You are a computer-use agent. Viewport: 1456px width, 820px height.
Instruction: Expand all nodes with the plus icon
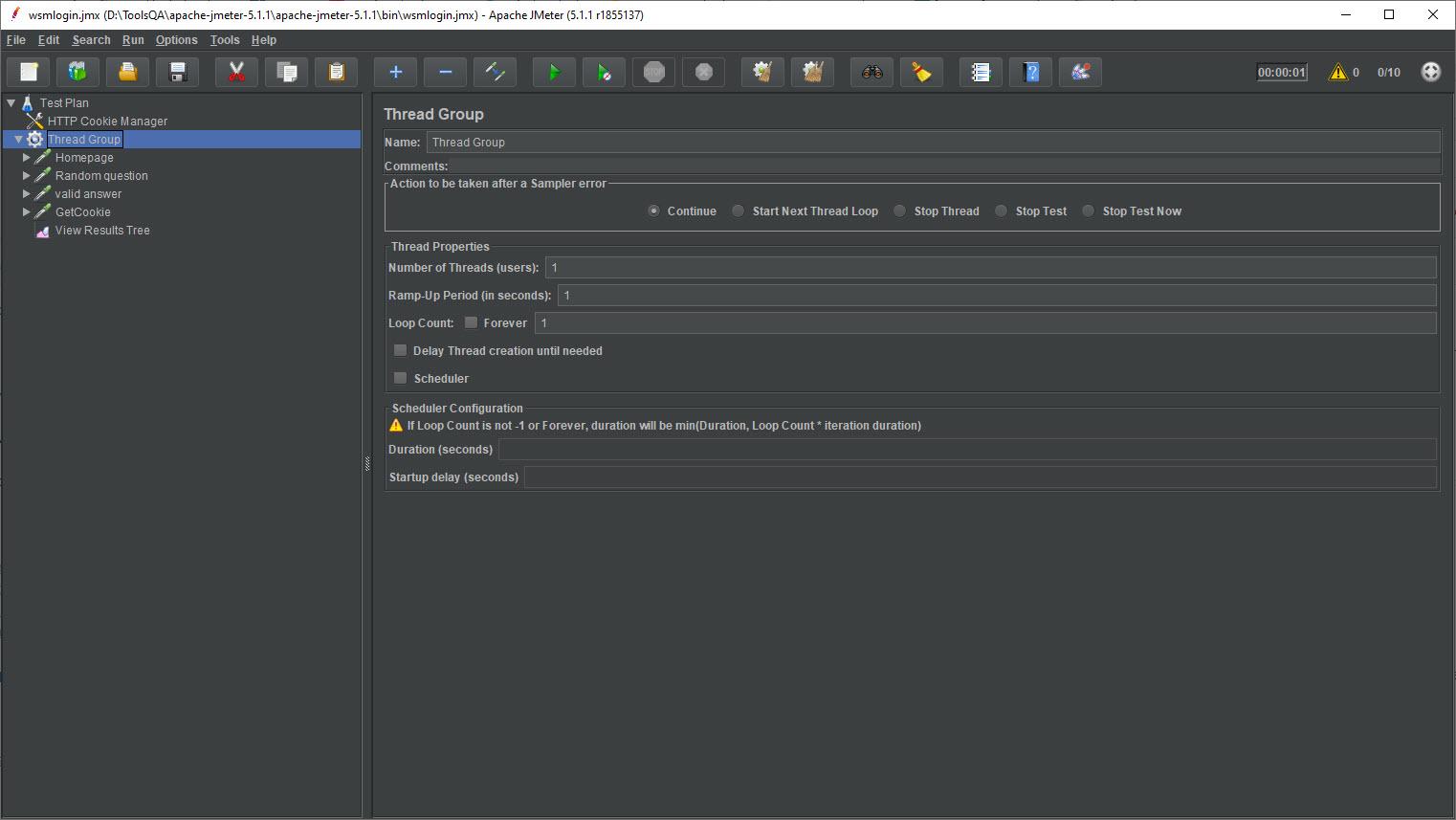[x=396, y=72]
